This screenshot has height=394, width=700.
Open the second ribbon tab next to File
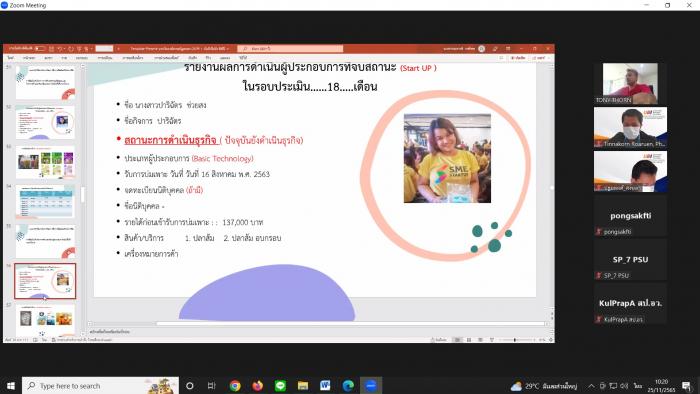[29, 58]
